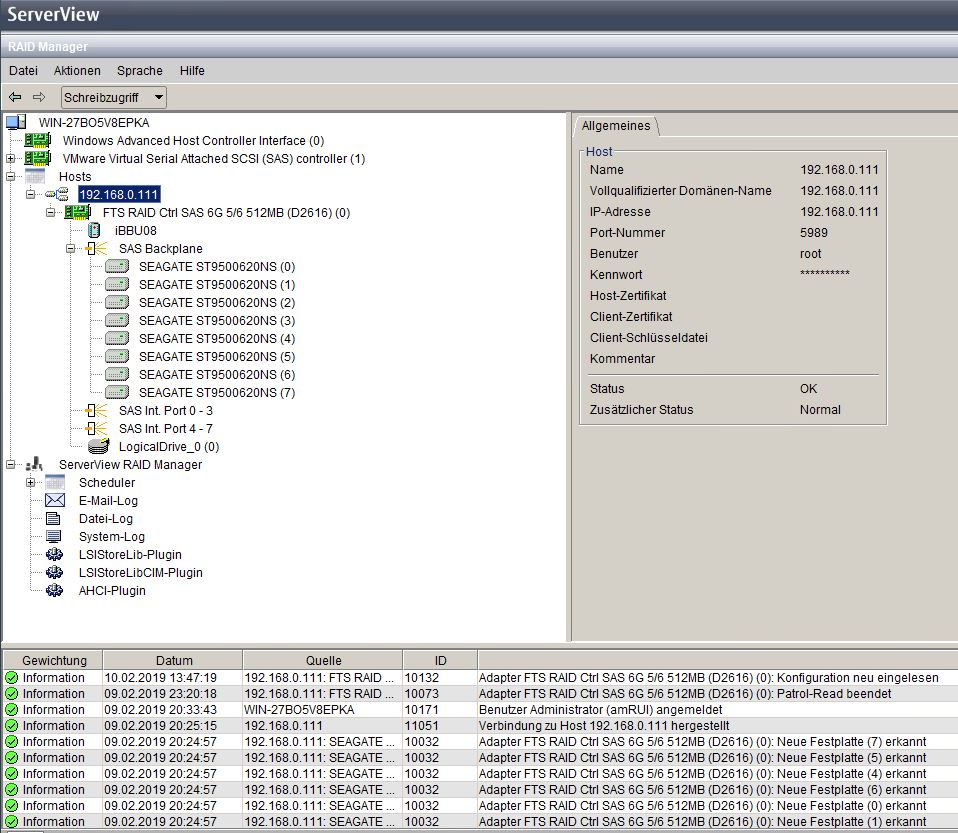Select the Allgemeines tab

pyautogui.click(x=616, y=126)
